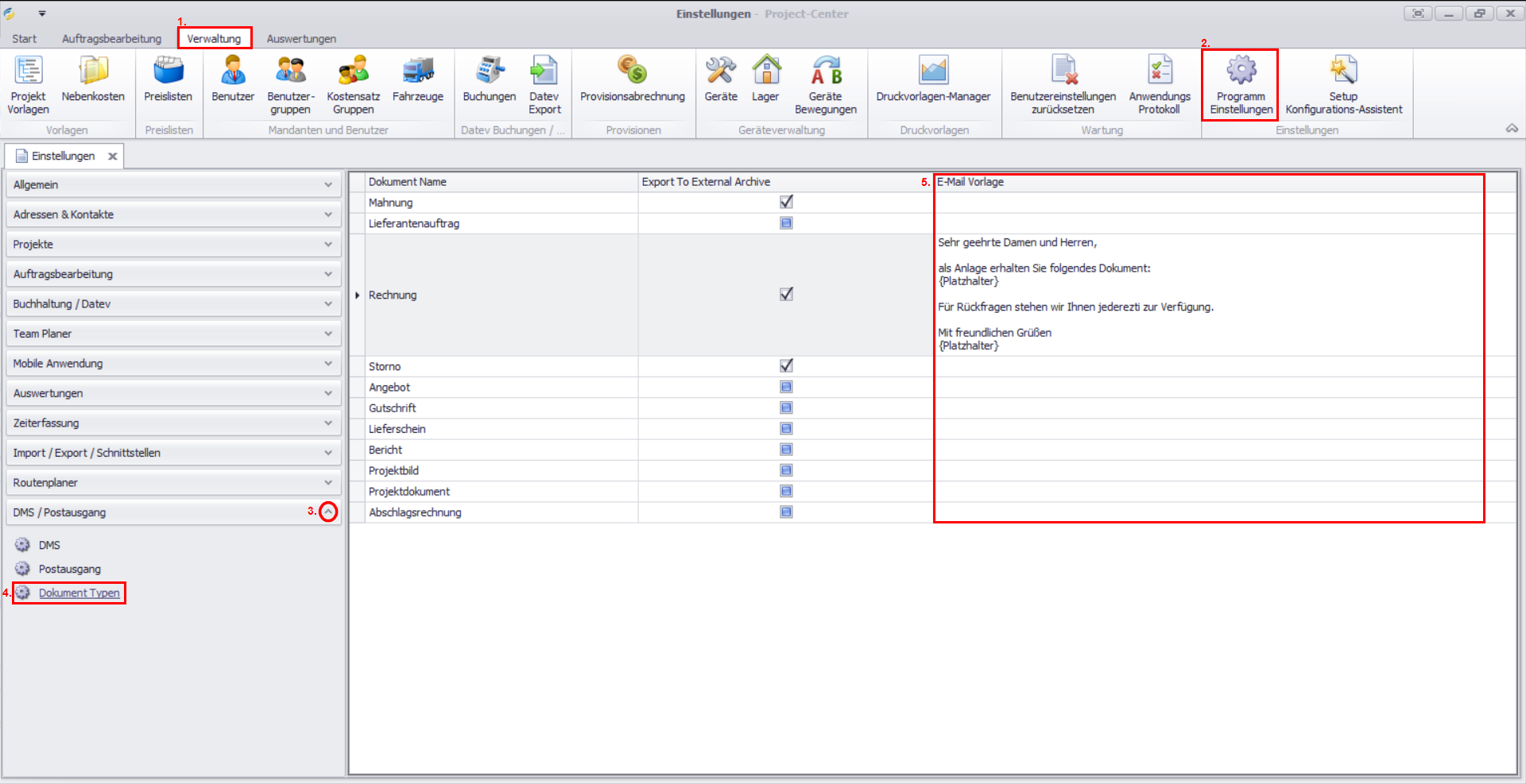Open the Dokument Typen link
The height and width of the screenshot is (784, 1526).
tap(79, 593)
